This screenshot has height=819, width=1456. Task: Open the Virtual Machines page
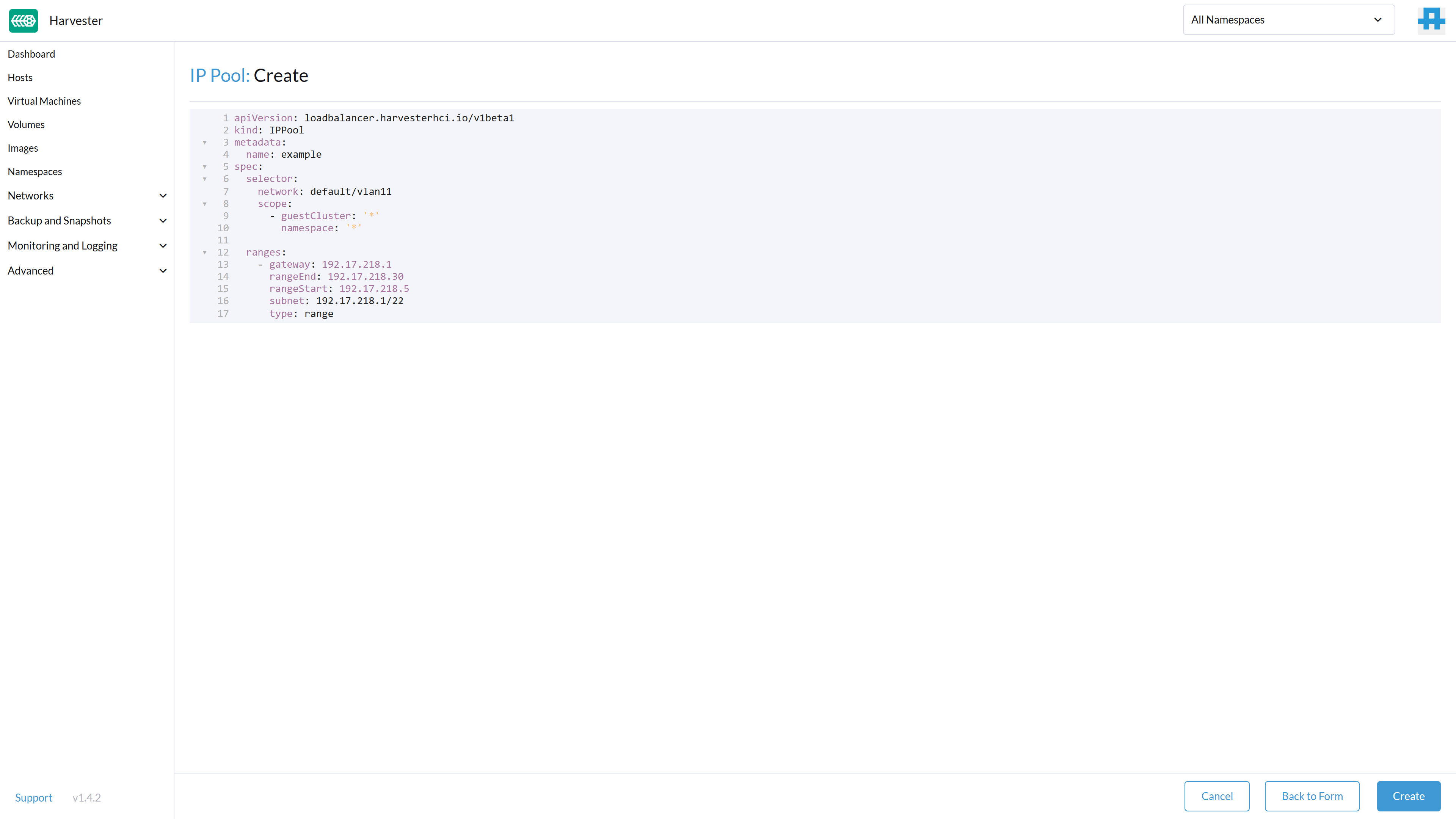(44, 101)
